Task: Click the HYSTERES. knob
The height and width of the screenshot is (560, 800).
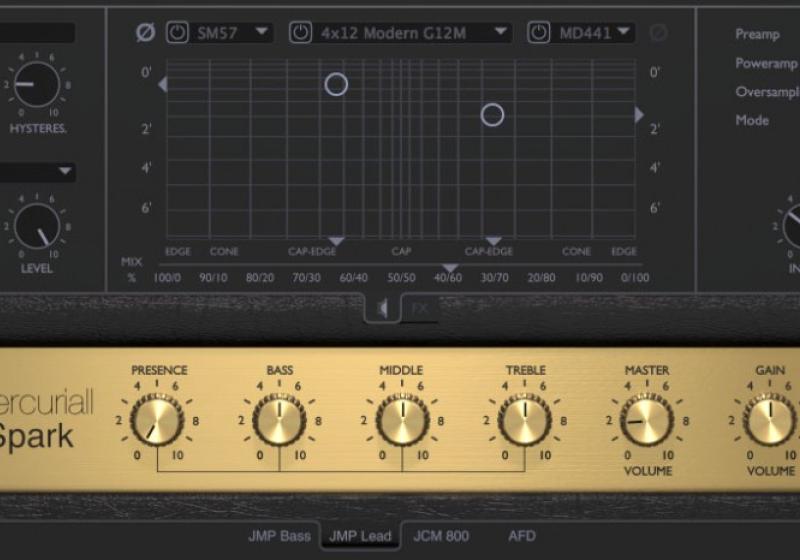Action: coord(37,85)
